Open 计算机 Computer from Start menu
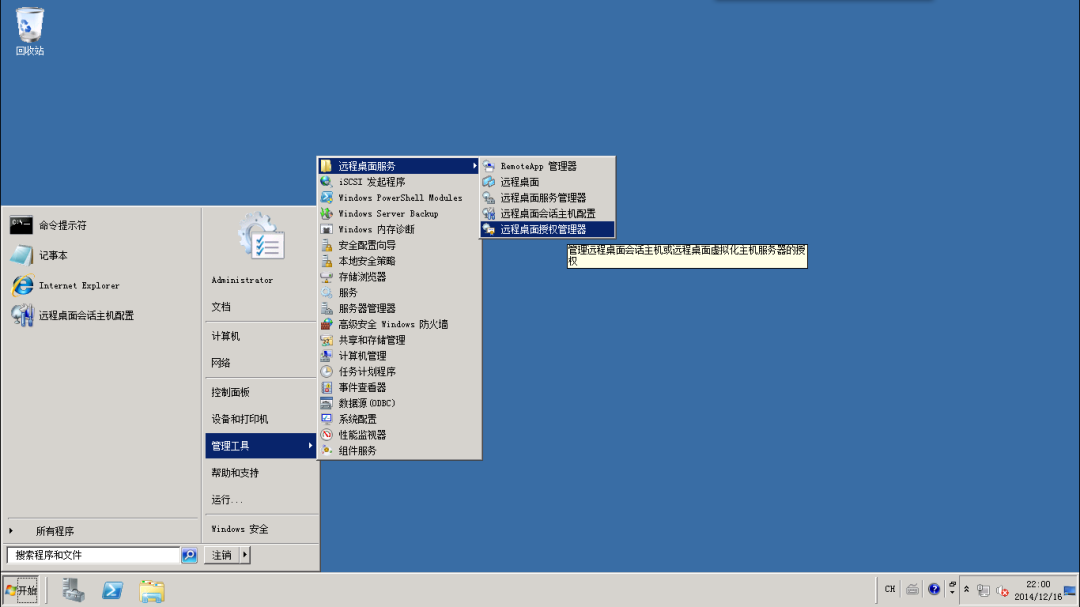Viewport: 1080px width, 607px height. pyautogui.click(x=260, y=336)
